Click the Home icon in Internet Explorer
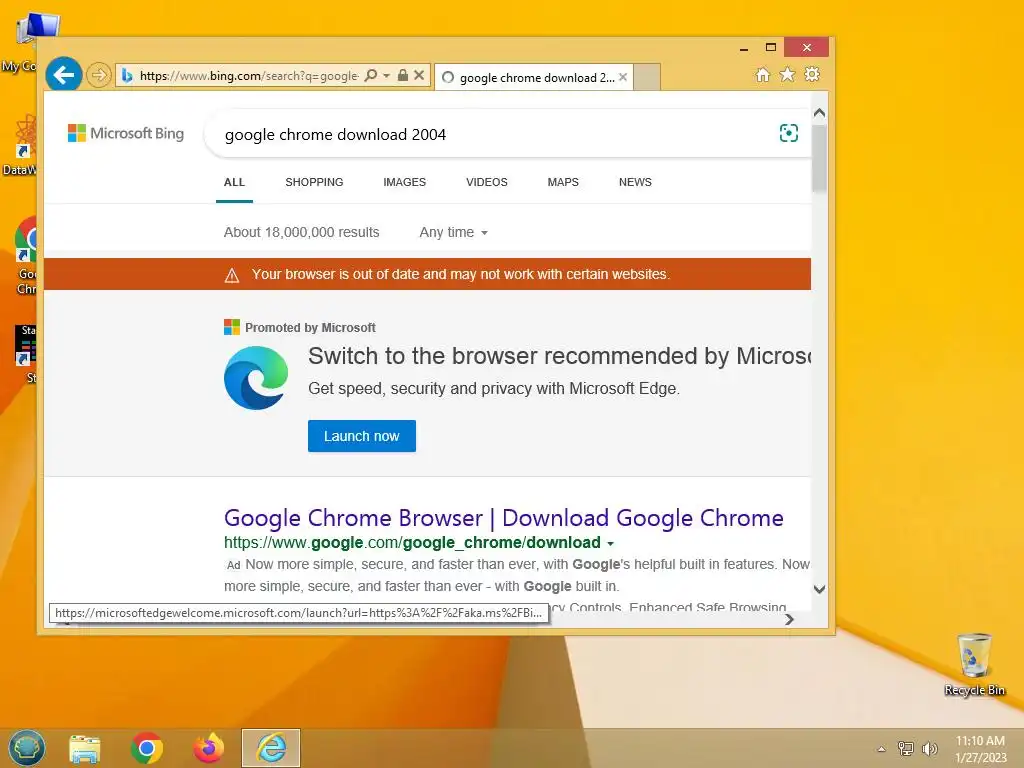 (x=763, y=74)
